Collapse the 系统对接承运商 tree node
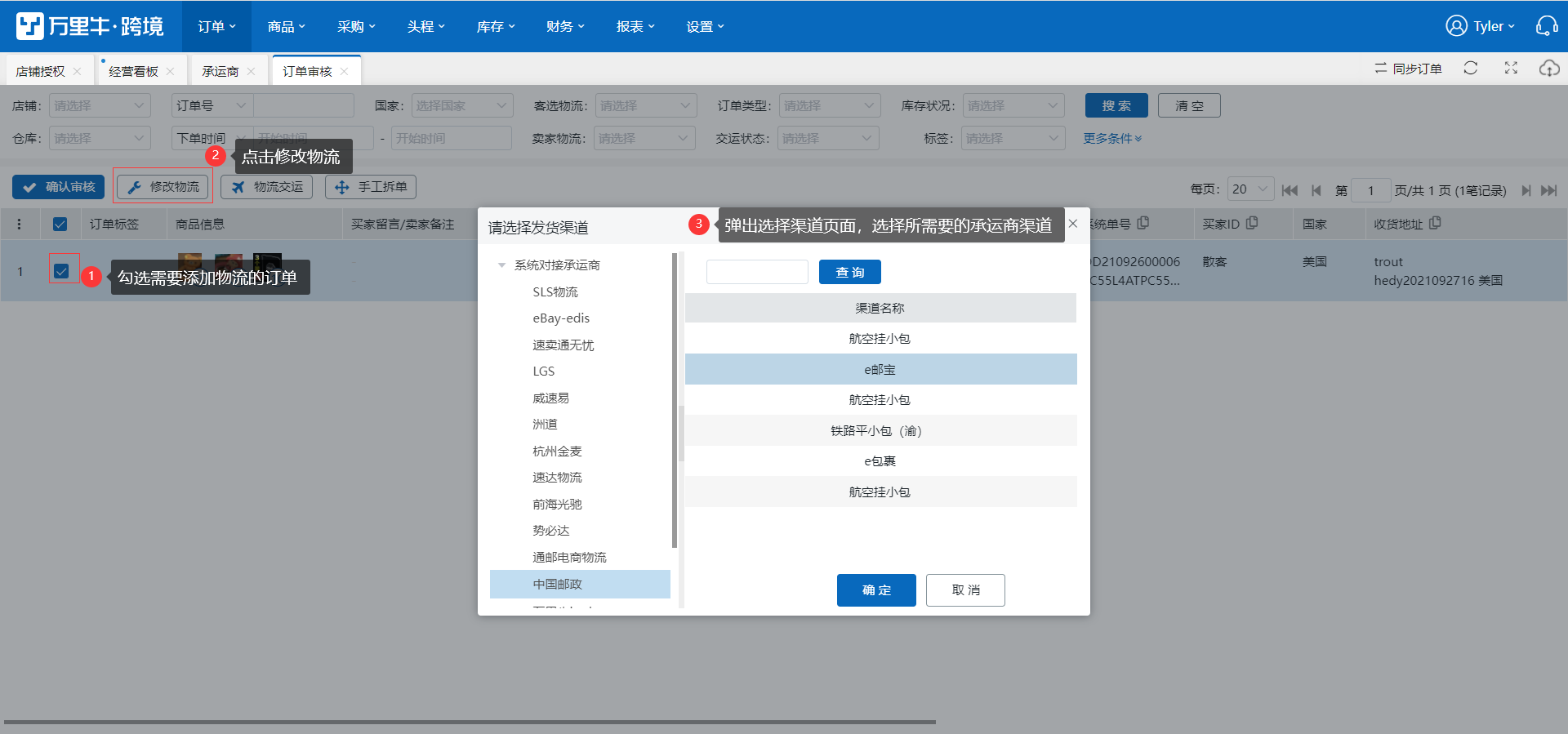Screen dimensions: 1568x734 coord(501,265)
